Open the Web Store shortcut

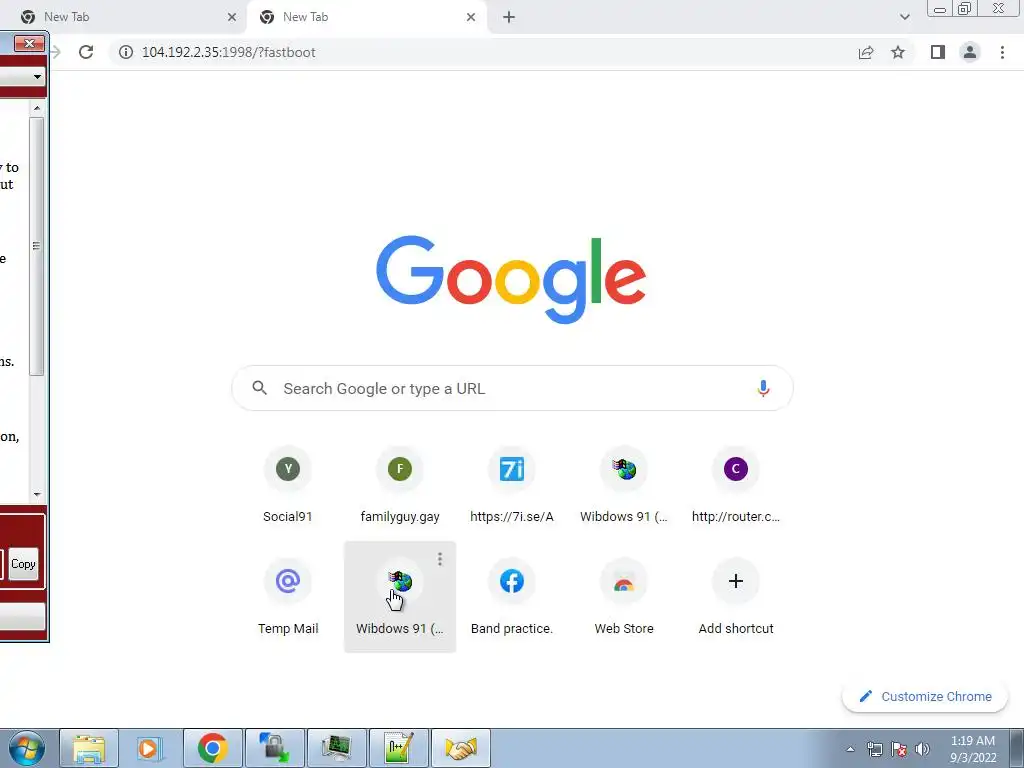[x=624, y=597]
